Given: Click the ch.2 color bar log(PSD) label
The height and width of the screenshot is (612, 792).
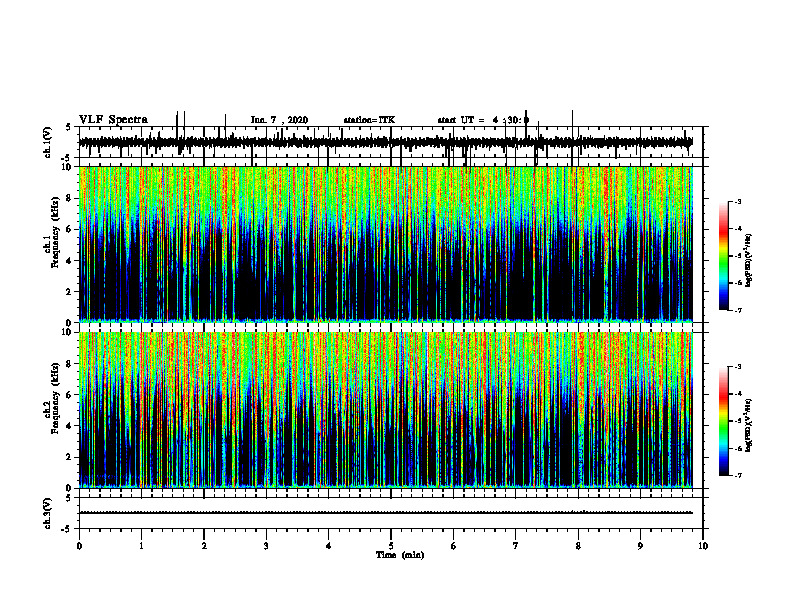Looking at the screenshot, I should click(748, 425).
